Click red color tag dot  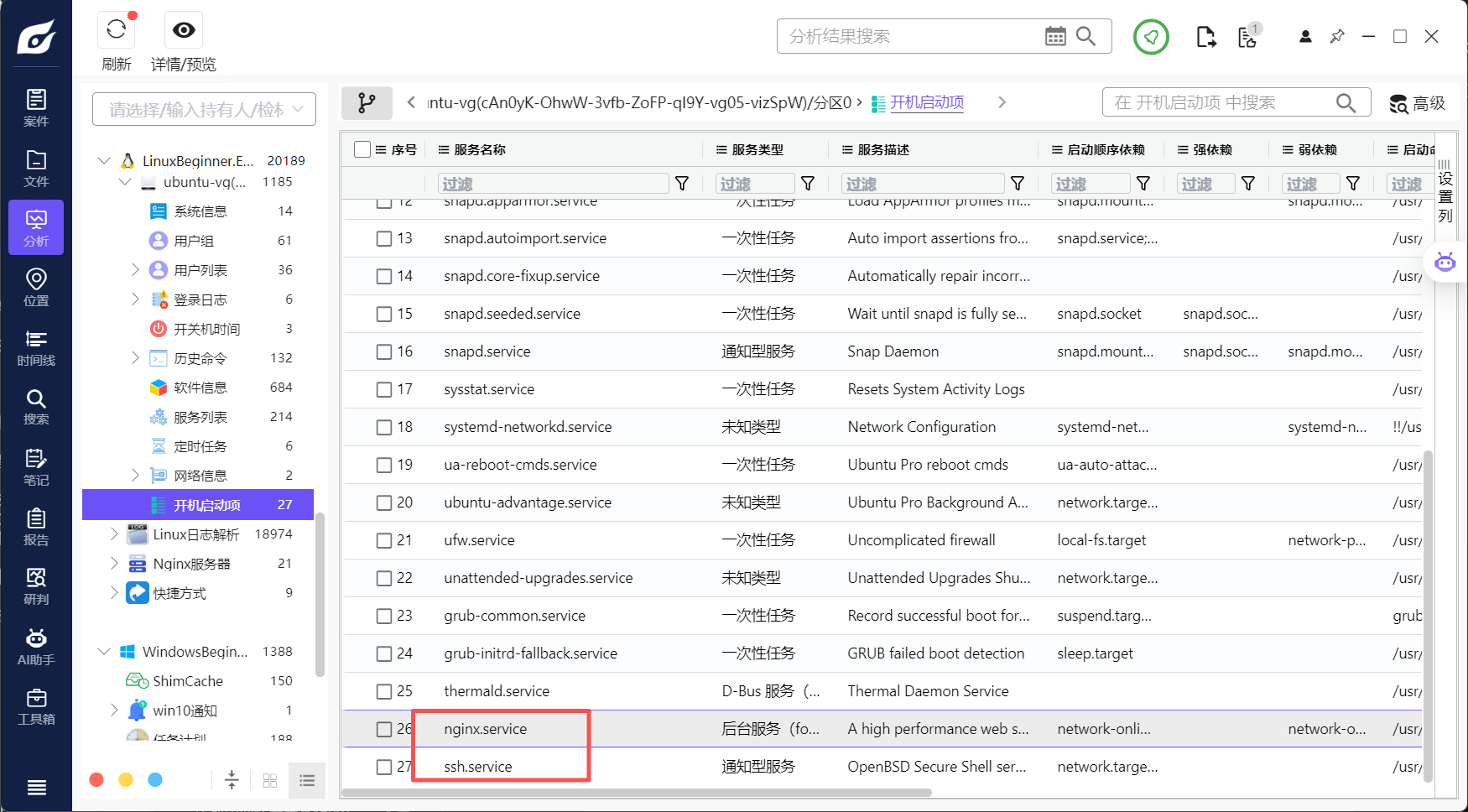coord(96,780)
